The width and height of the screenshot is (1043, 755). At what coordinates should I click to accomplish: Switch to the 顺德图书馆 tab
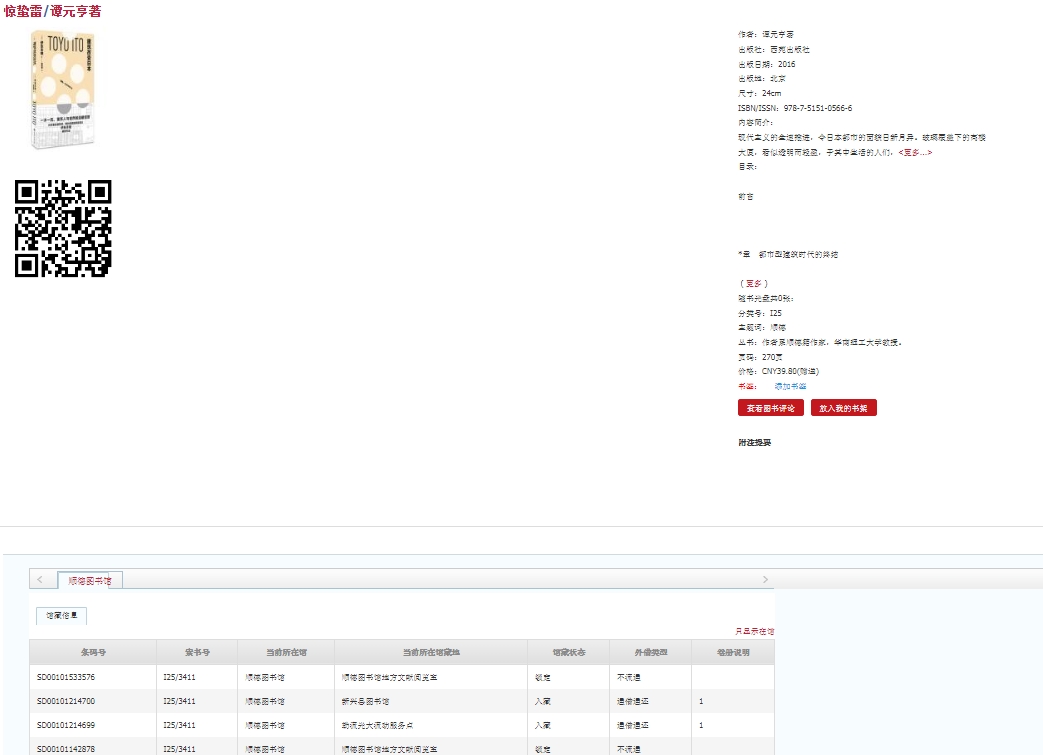point(90,581)
